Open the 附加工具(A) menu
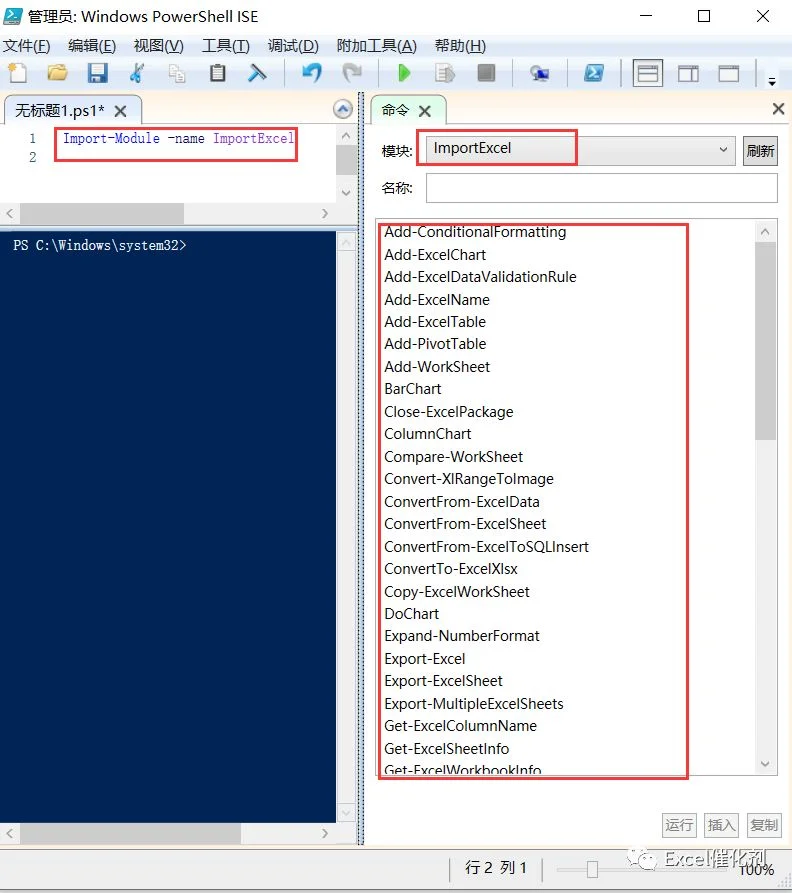 point(376,46)
